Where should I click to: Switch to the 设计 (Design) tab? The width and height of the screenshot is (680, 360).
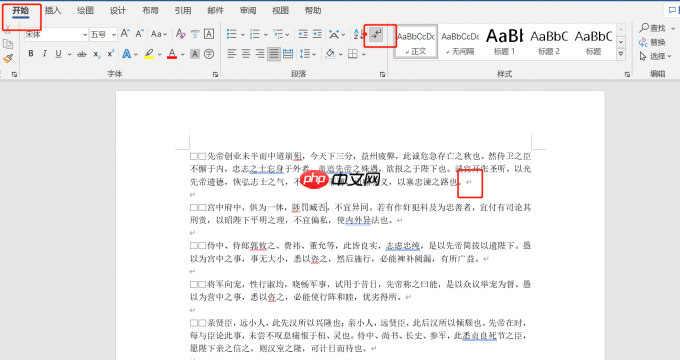click(x=118, y=10)
